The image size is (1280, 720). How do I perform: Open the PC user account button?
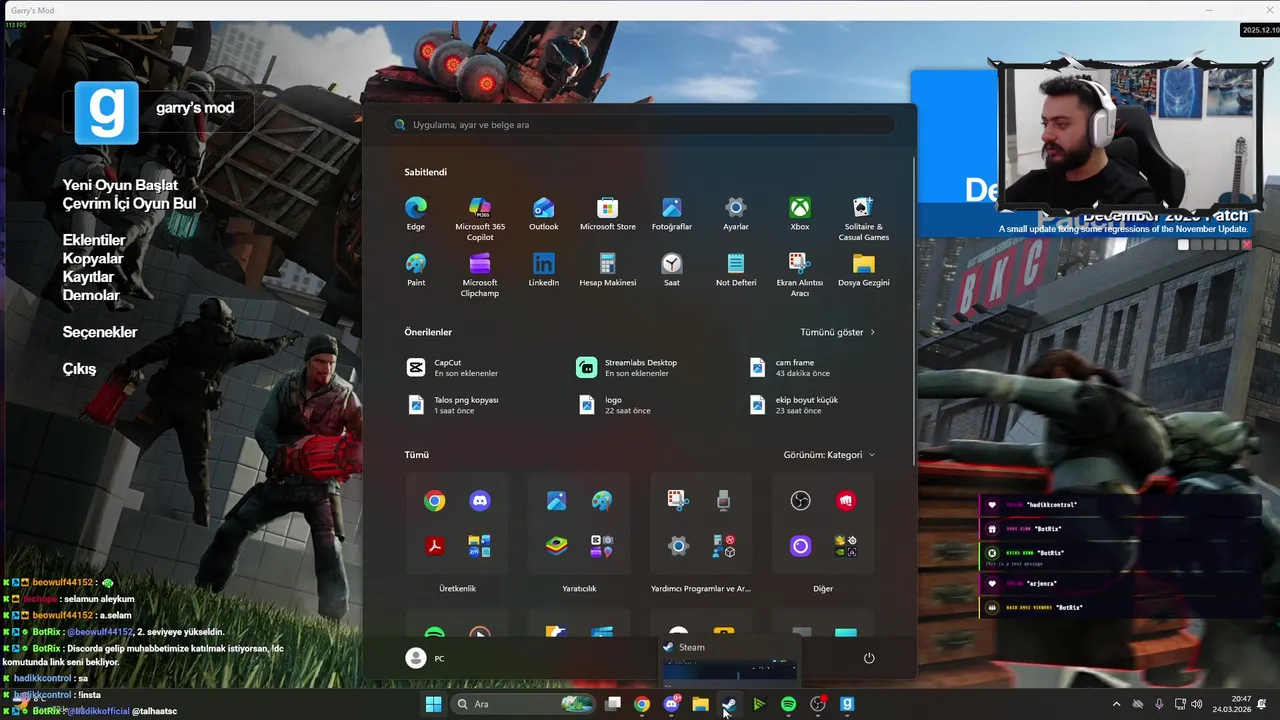tap(426, 658)
